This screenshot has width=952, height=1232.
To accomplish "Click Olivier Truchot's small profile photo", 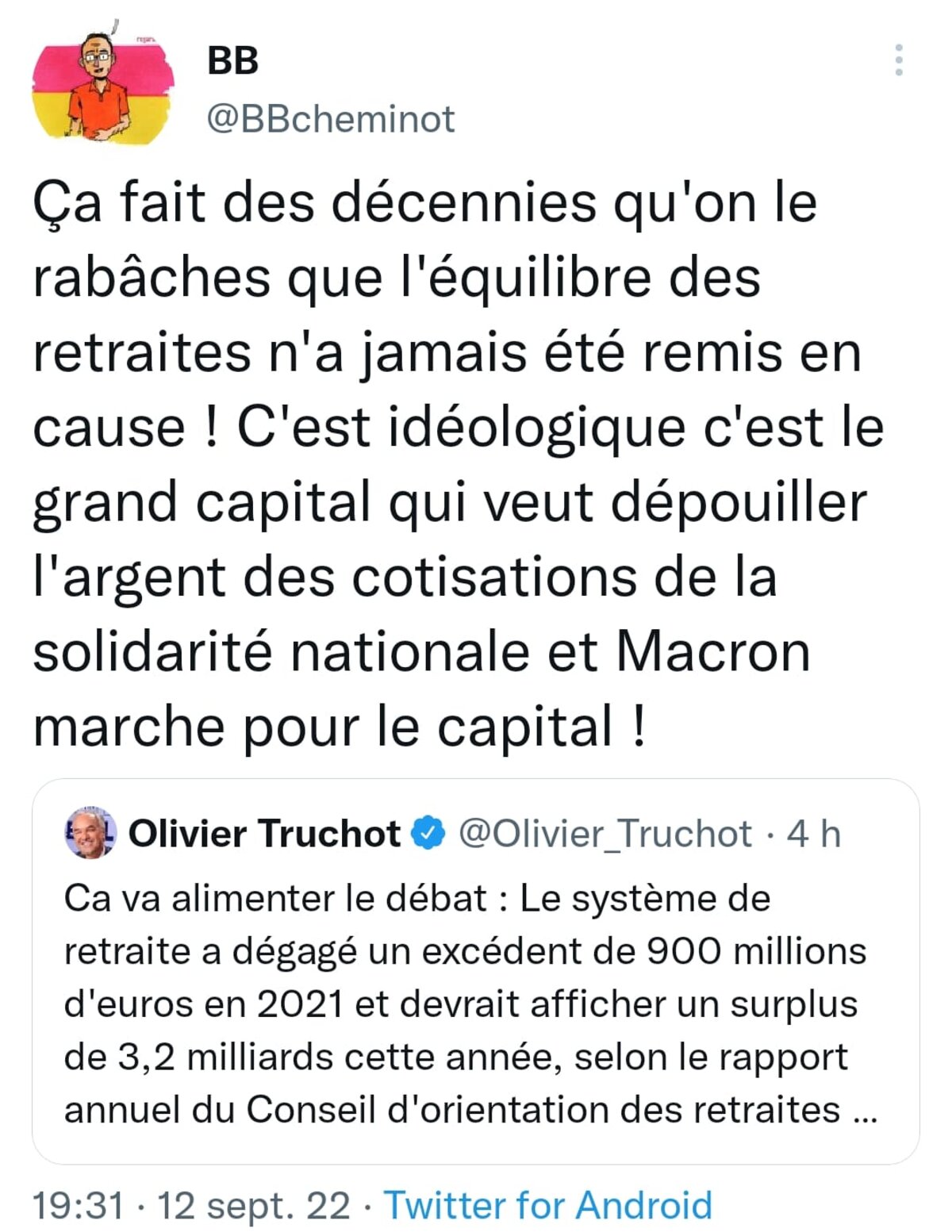I will (x=90, y=834).
